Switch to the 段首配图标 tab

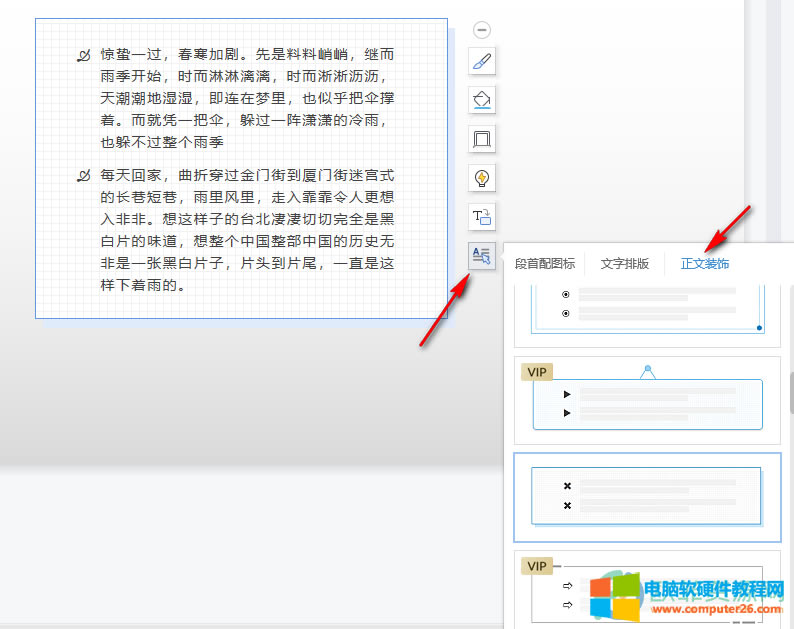coord(545,264)
